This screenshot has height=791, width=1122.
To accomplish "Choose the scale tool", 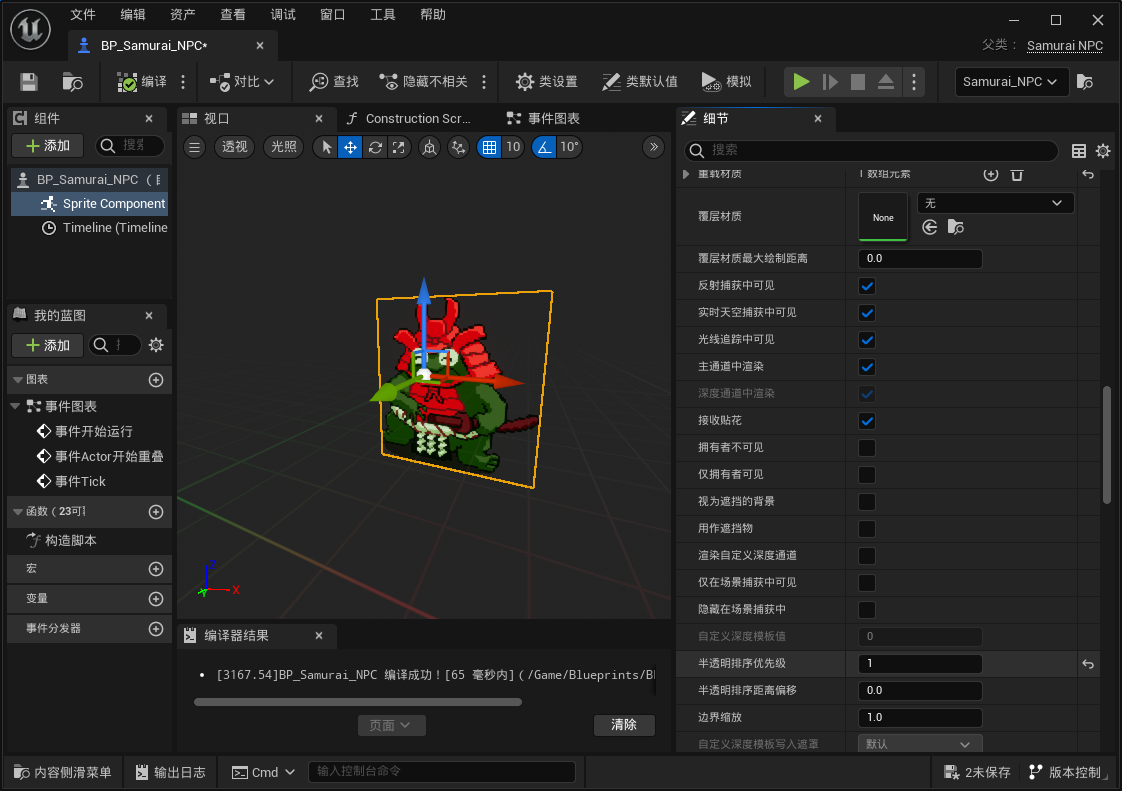I will (399, 147).
